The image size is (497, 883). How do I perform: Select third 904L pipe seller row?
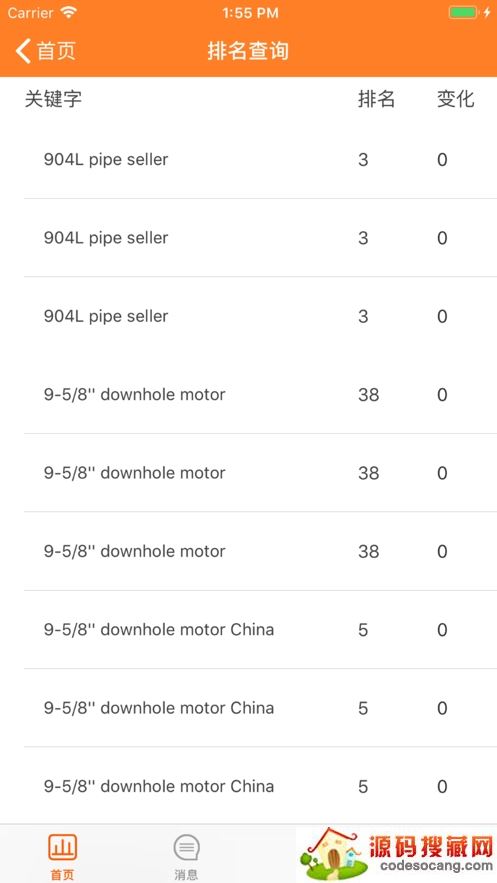(x=260, y=316)
